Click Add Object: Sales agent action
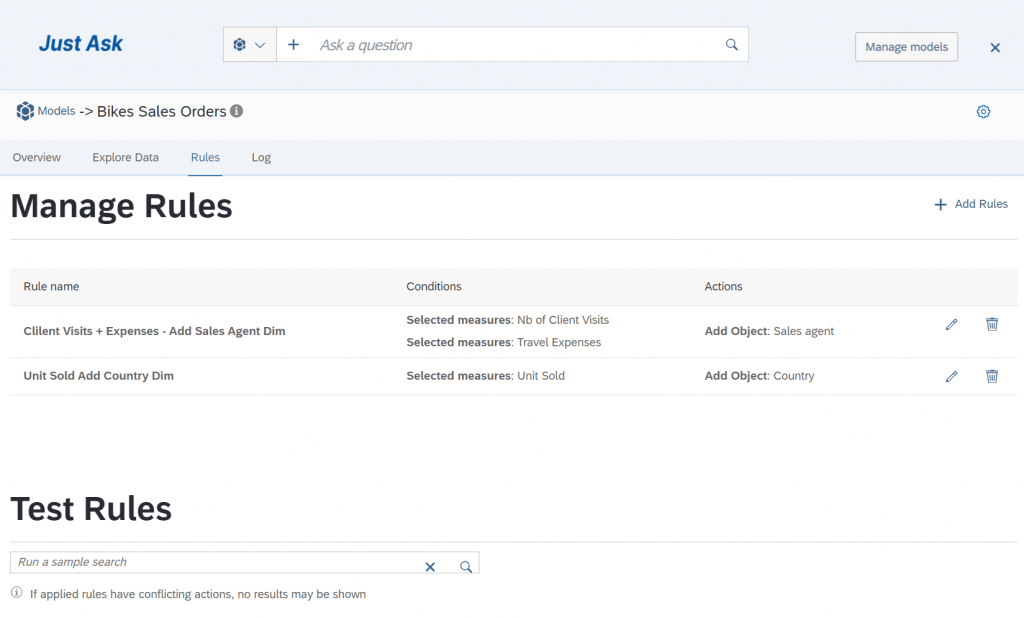 pyautogui.click(x=769, y=331)
